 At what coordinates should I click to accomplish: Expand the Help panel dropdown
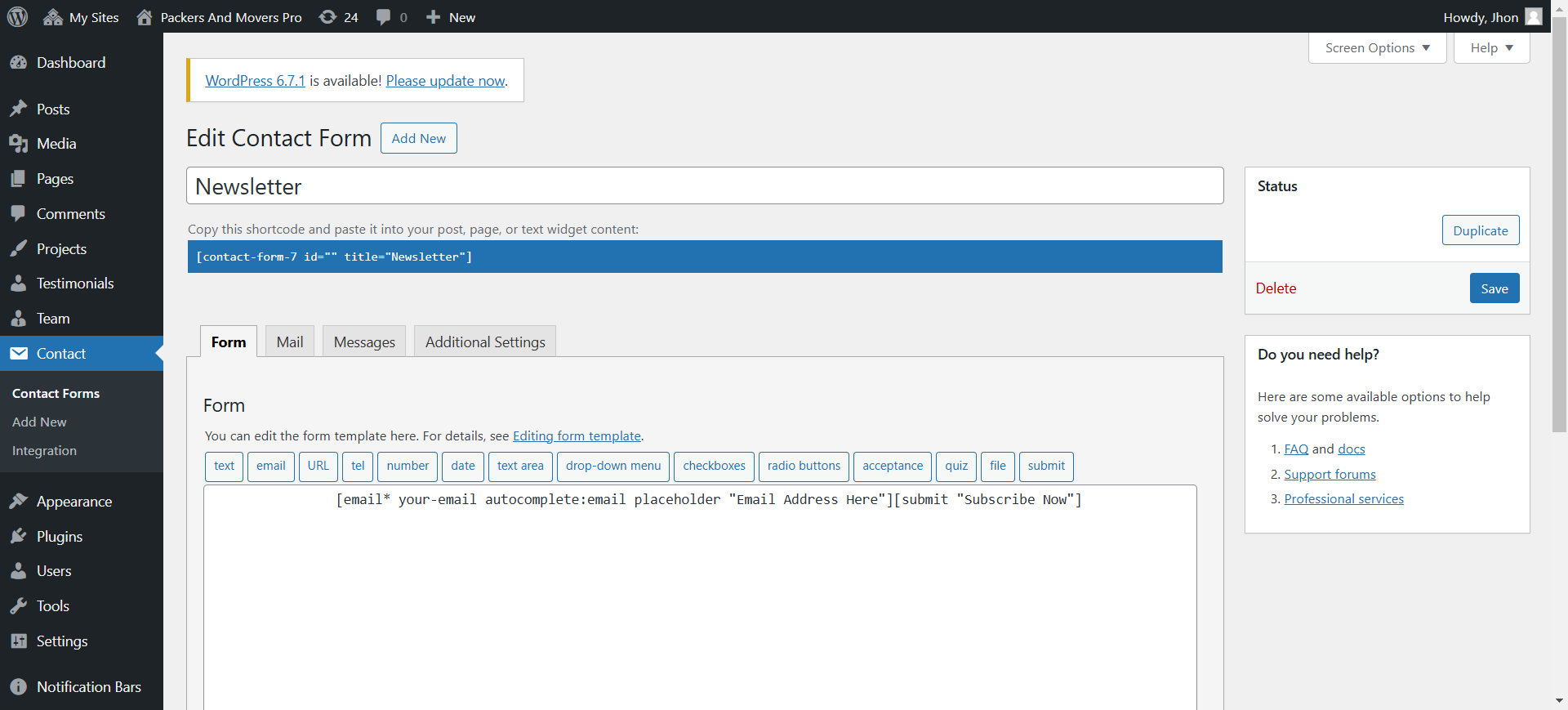click(x=1491, y=48)
